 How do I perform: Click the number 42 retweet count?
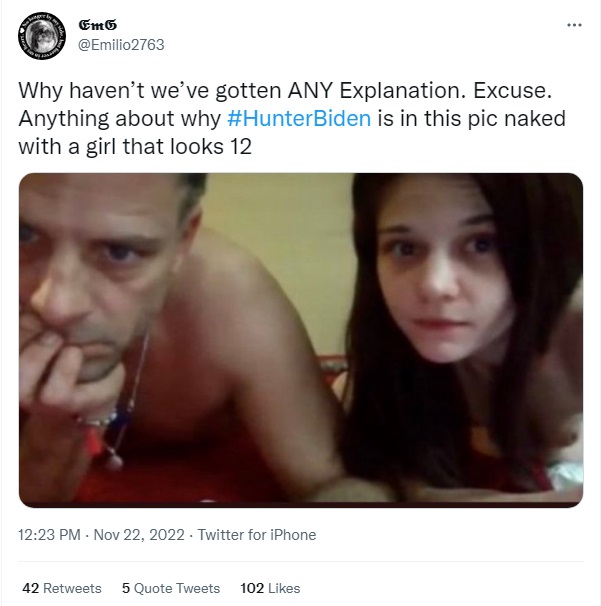(x=31, y=588)
